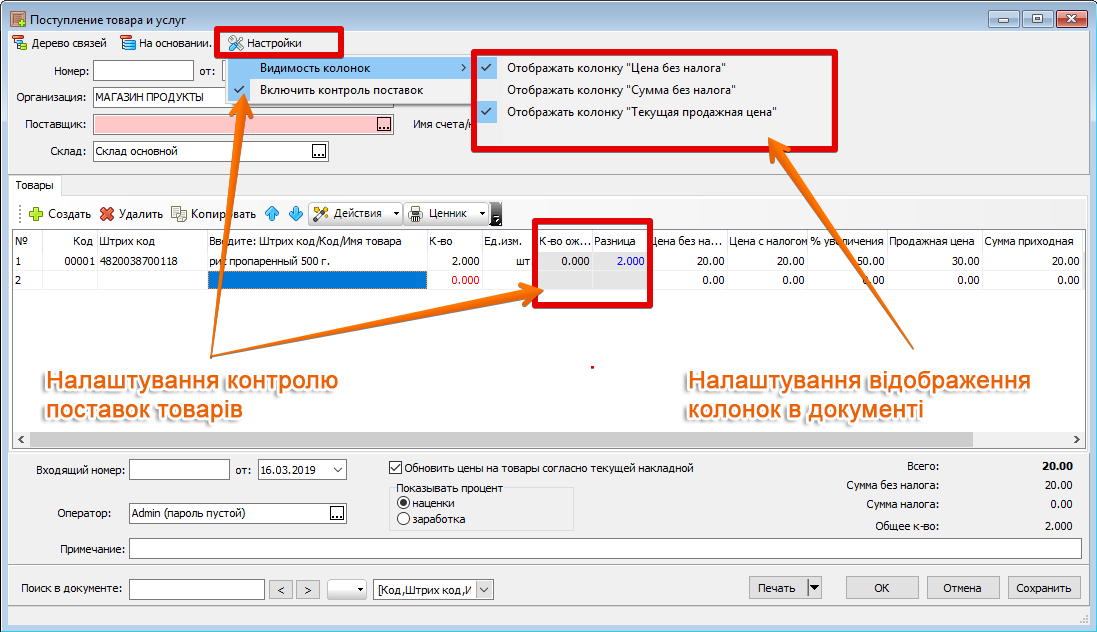Image resolution: width=1097 pixels, height=632 pixels.
Task: Select barcode cell 4820038700118
Action: pos(152,261)
